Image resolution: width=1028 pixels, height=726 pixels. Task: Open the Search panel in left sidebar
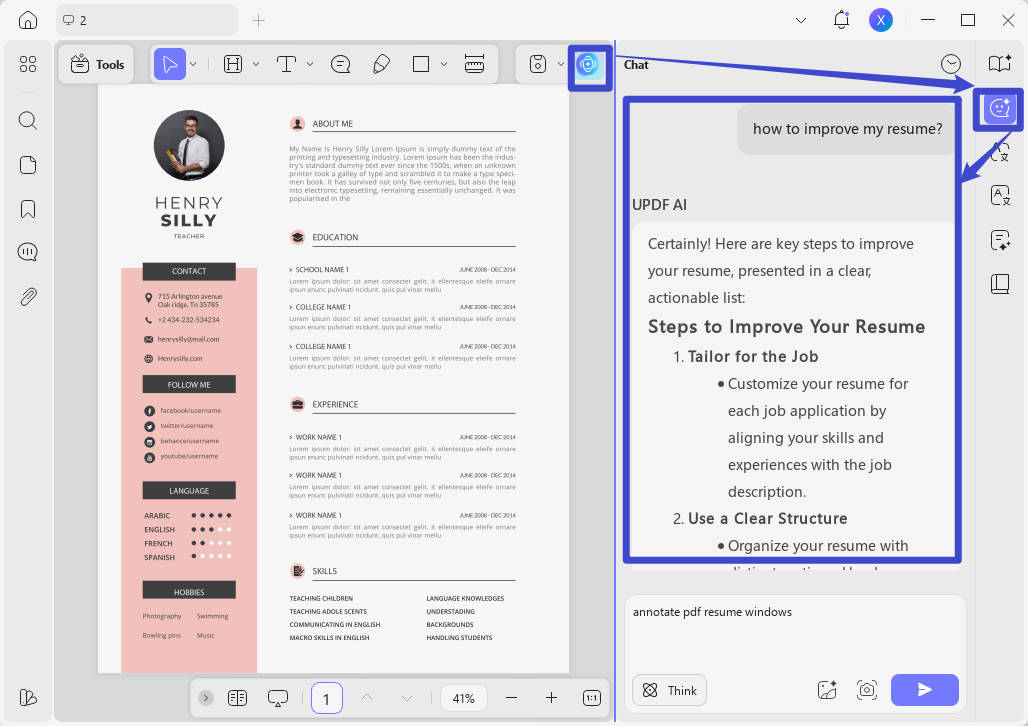point(28,120)
